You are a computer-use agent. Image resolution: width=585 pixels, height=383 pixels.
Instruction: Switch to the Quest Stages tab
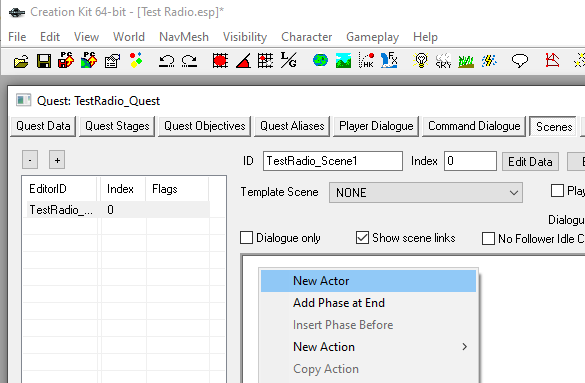click(x=117, y=126)
